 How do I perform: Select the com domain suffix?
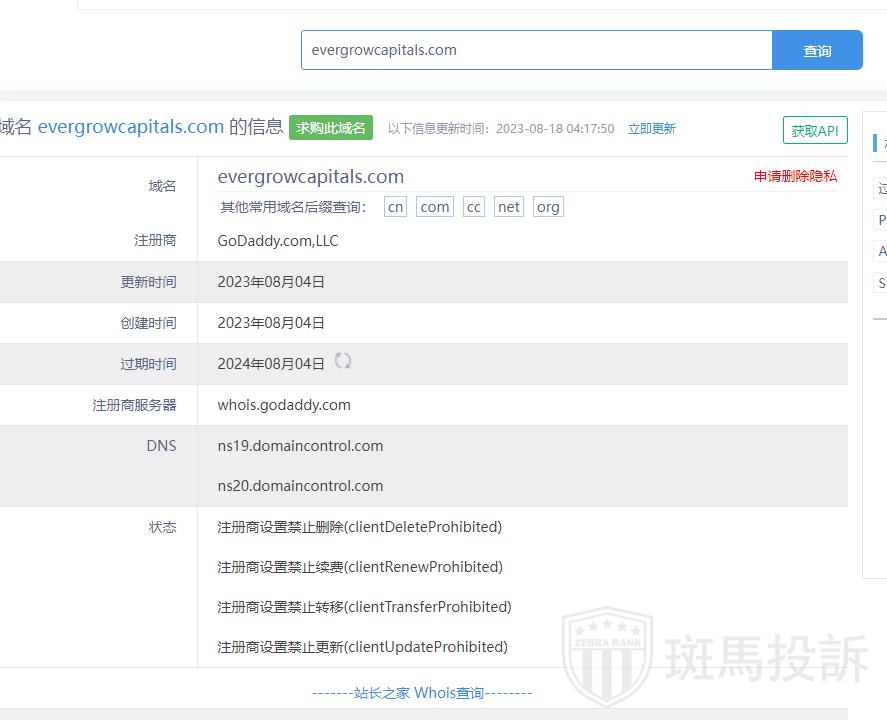(x=435, y=207)
